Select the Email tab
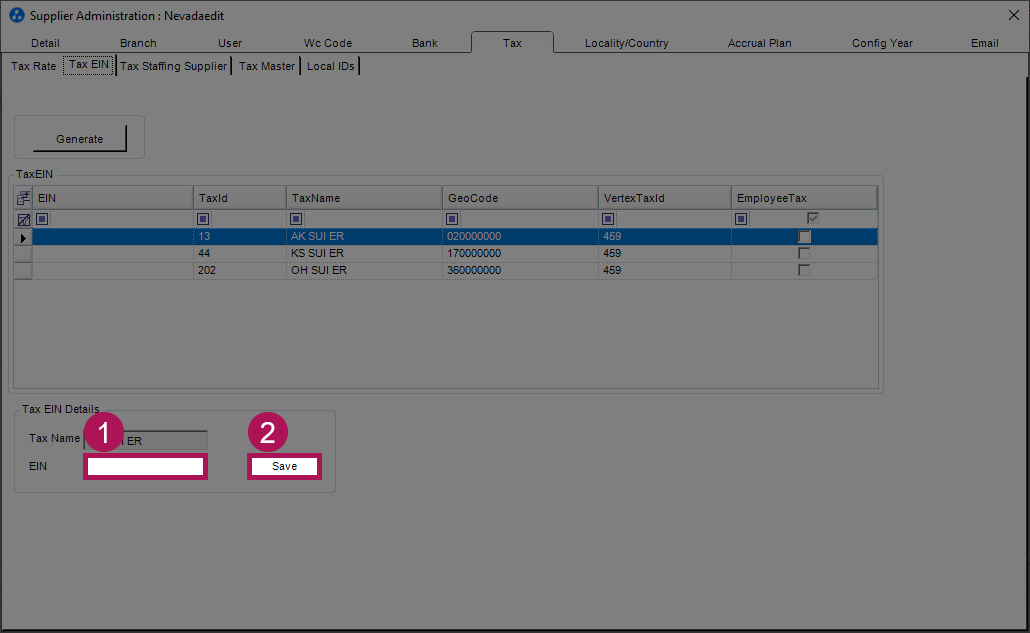 point(985,43)
